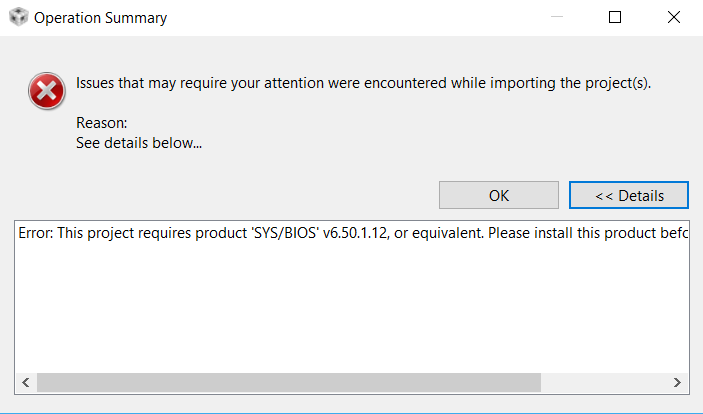Collapse the error details with << Details
This screenshot has height=414, width=703.
coord(629,195)
